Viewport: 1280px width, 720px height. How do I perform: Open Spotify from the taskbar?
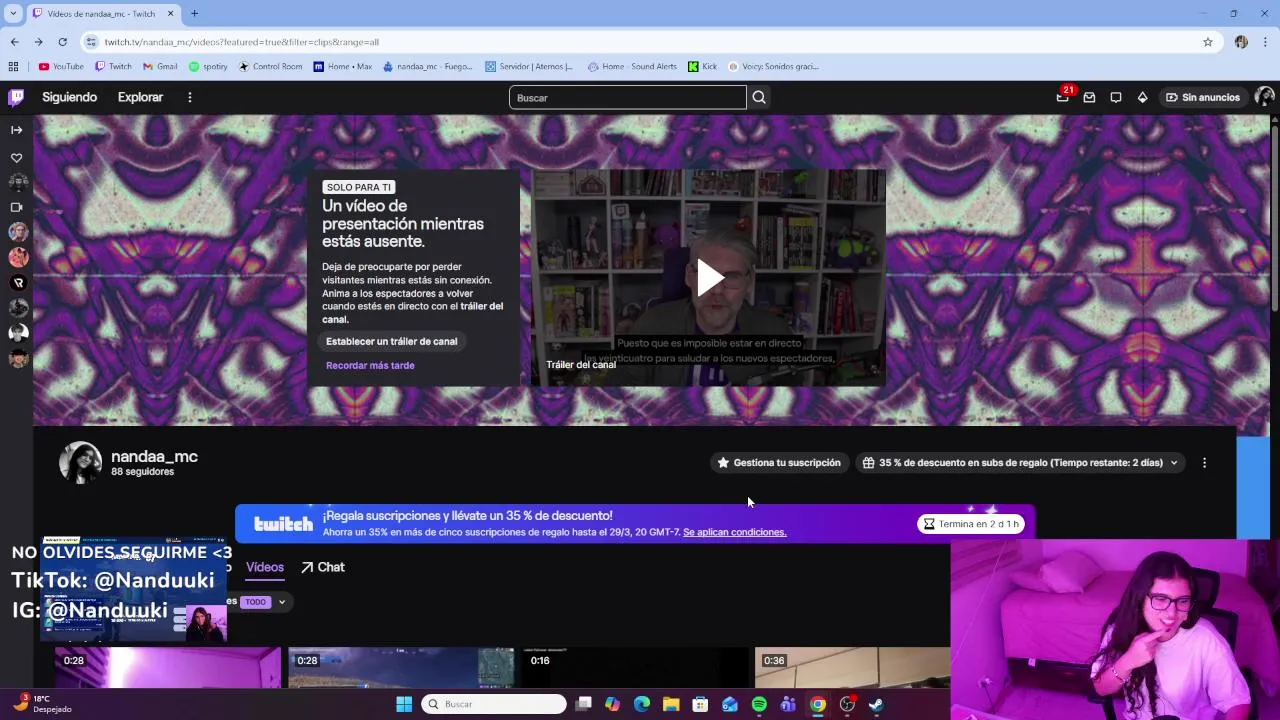coord(759,704)
